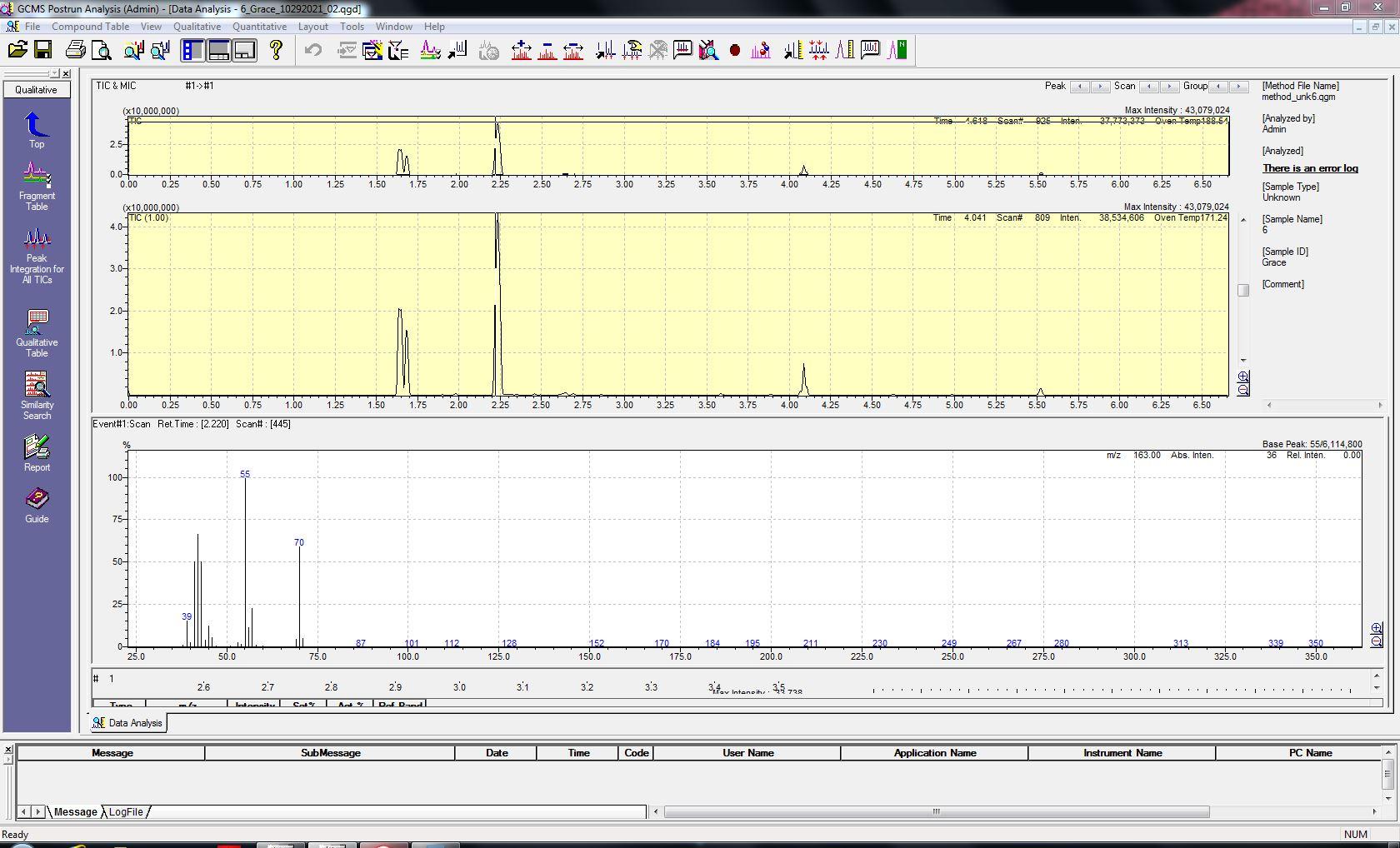Screen dimensions: 1400x848
Task: Click the Top arrow in Qualitative sidebar
Action: point(37,130)
